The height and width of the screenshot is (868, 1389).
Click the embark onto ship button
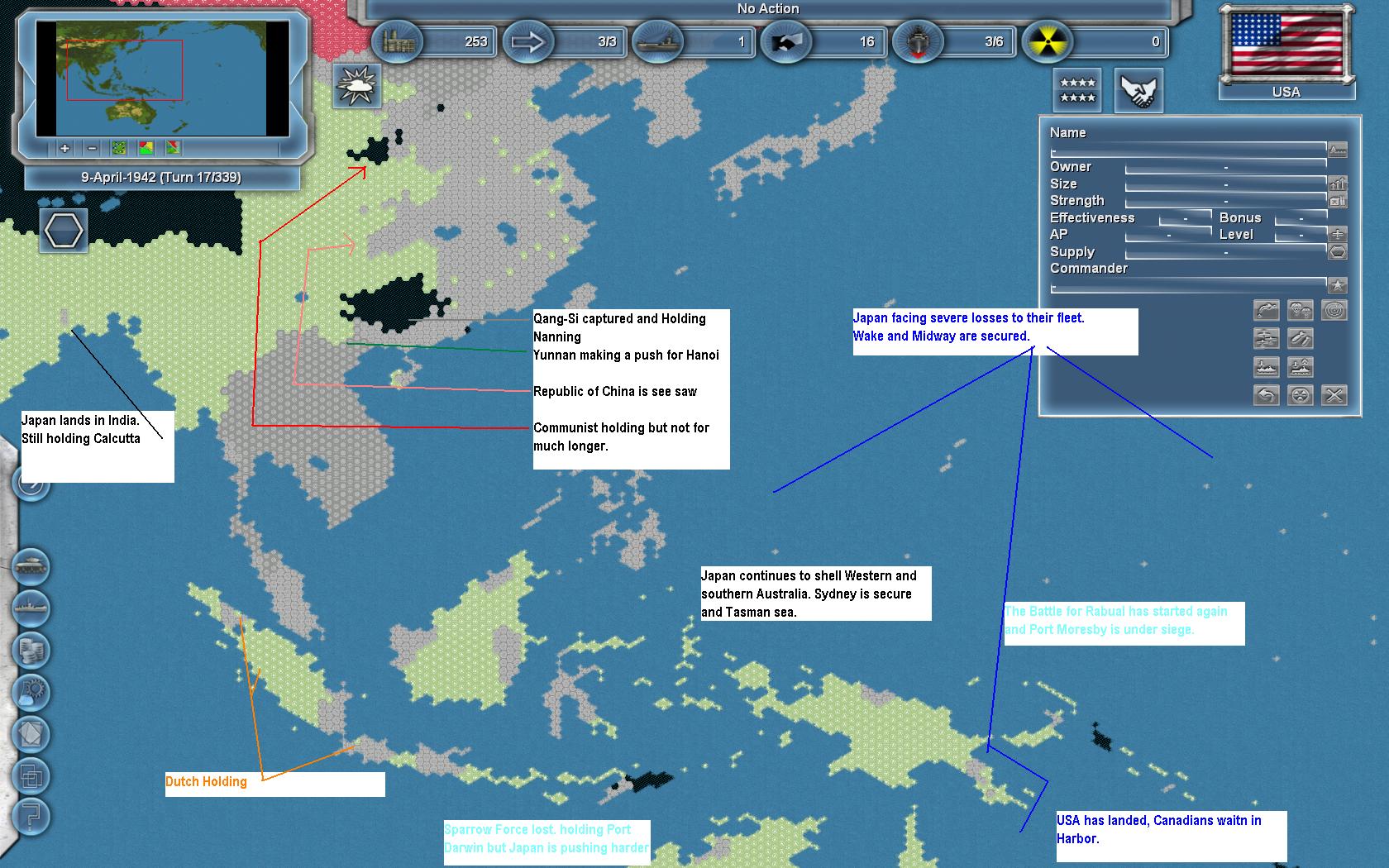(x=1267, y=367)
